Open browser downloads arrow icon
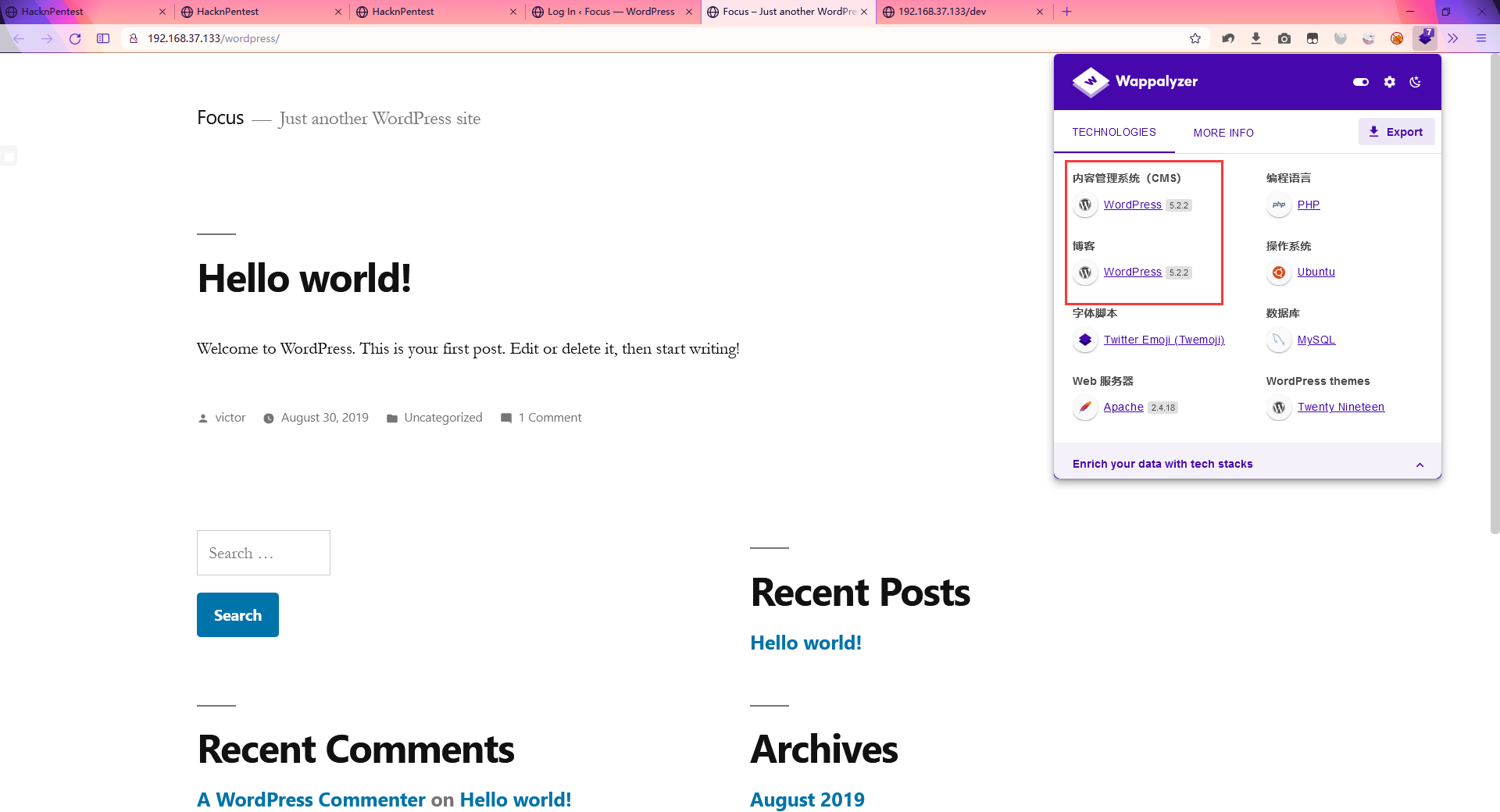This screenshot has height=812, width=1500. tap(1256, 38)
